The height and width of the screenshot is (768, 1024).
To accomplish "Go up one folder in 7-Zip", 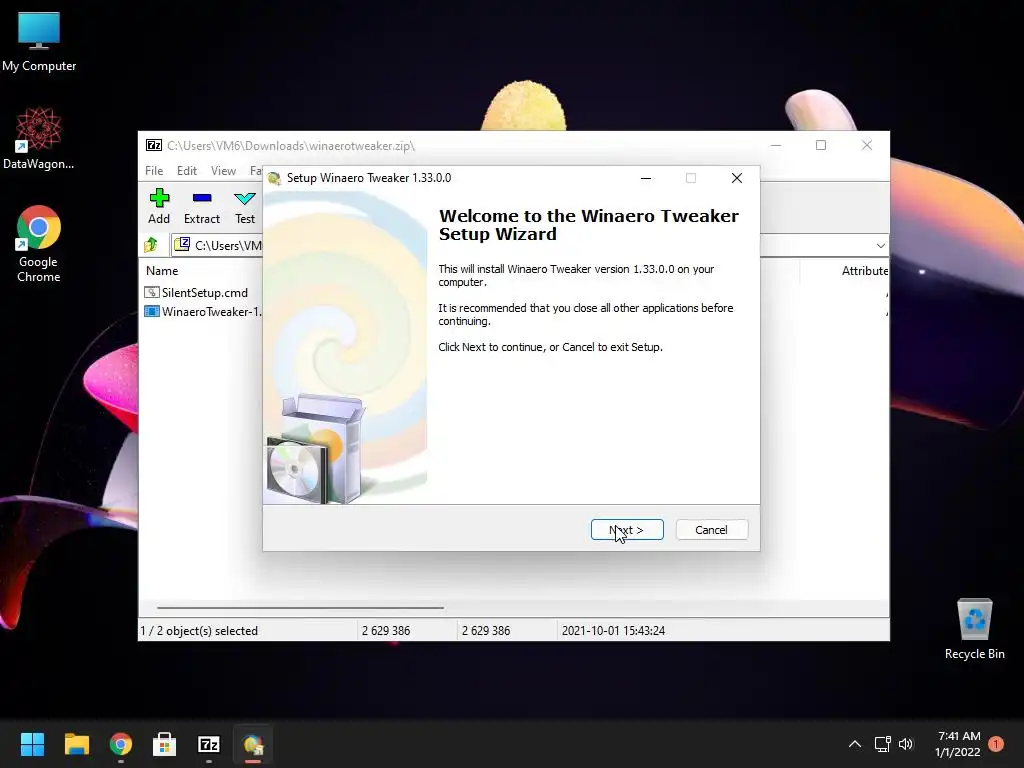I will pos(151,245).
